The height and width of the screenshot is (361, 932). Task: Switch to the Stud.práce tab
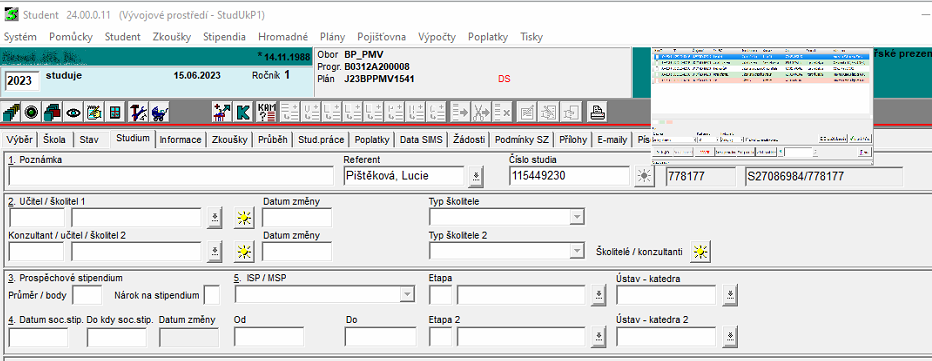(321, 140)
